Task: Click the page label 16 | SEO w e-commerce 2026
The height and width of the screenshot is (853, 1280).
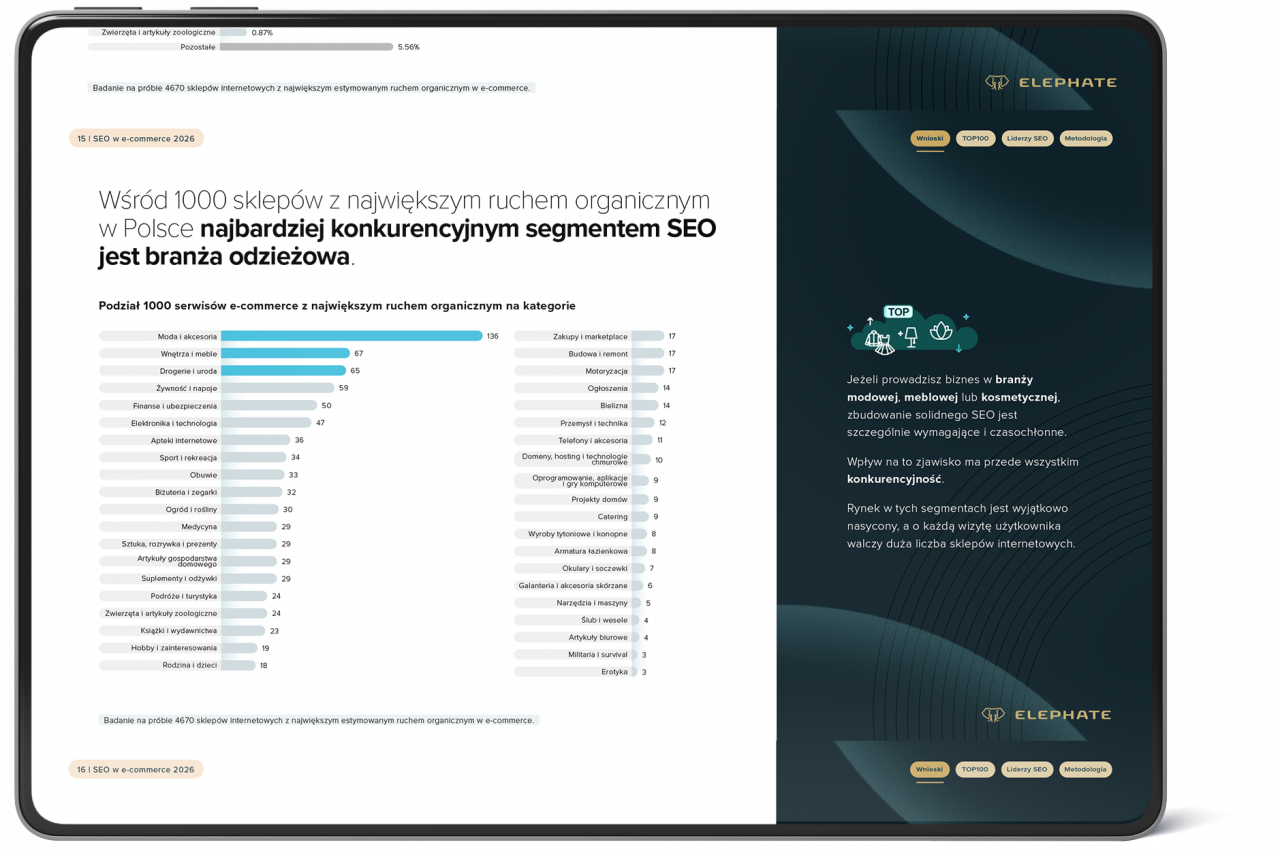Action: tap(135, 769)
